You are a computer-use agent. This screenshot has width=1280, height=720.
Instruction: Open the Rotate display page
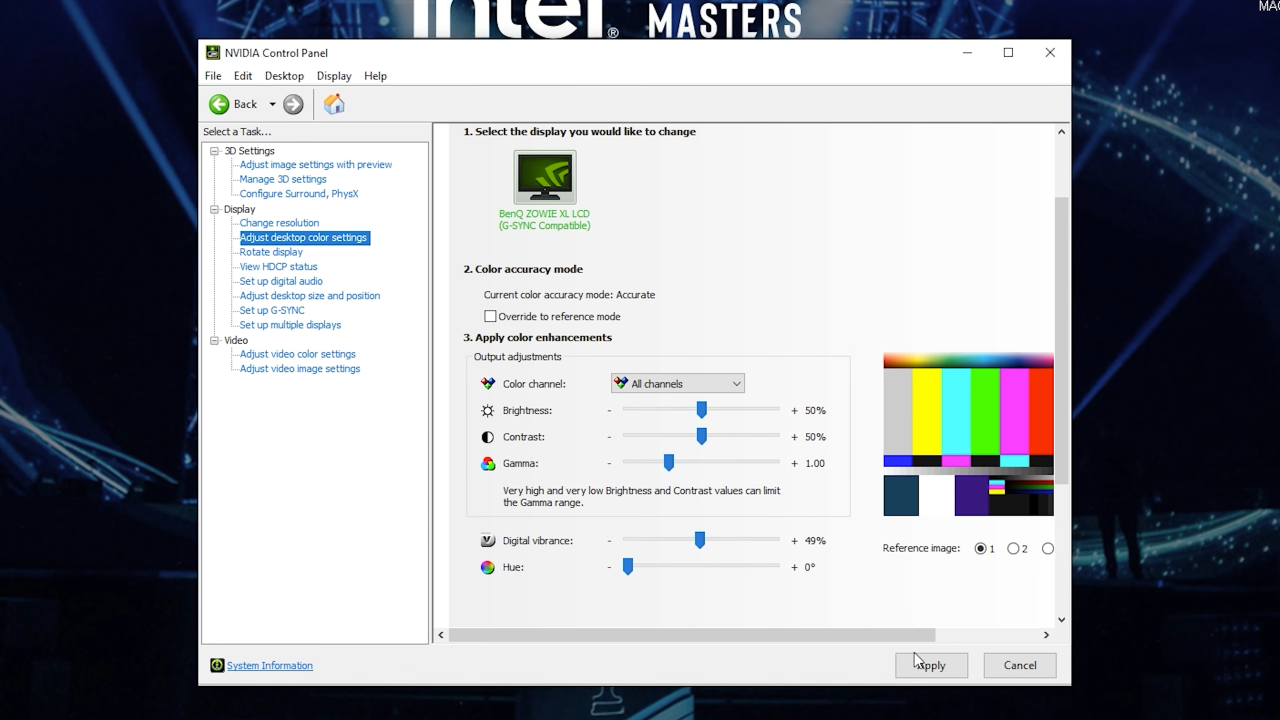(x=271, y=252)
